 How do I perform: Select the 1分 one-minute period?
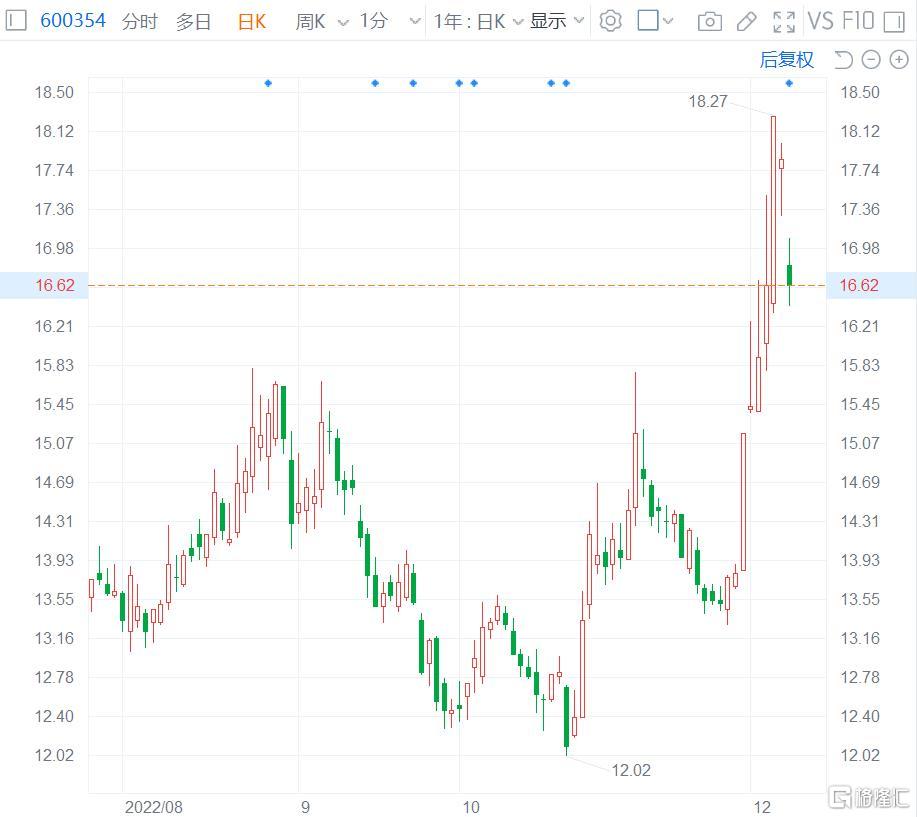(x=374, y=22)
